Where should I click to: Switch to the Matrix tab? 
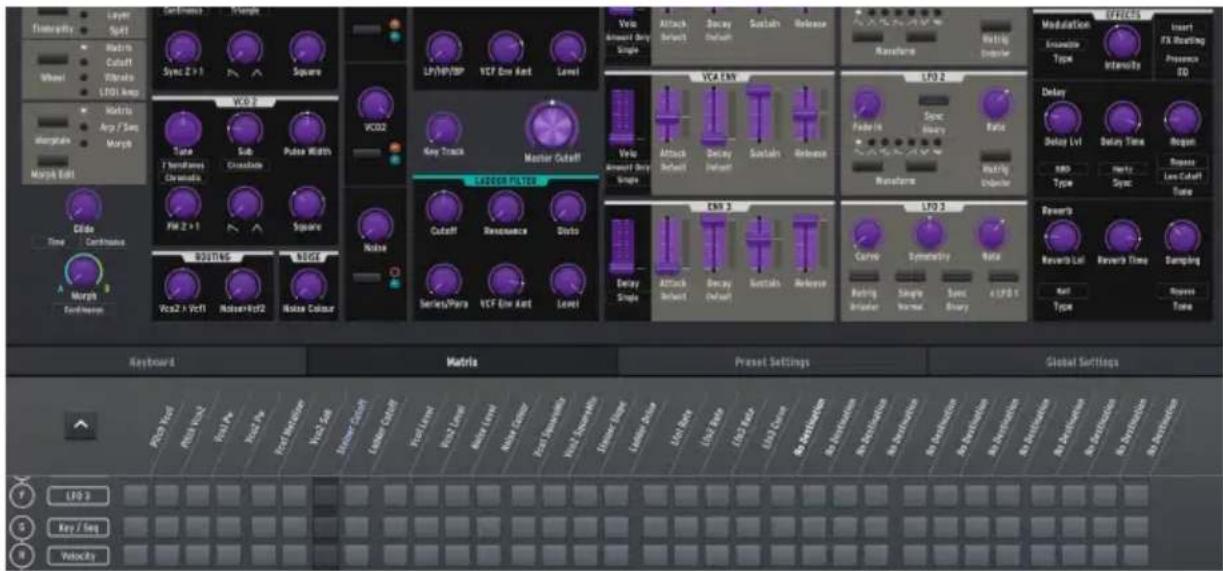click(461, 362)
